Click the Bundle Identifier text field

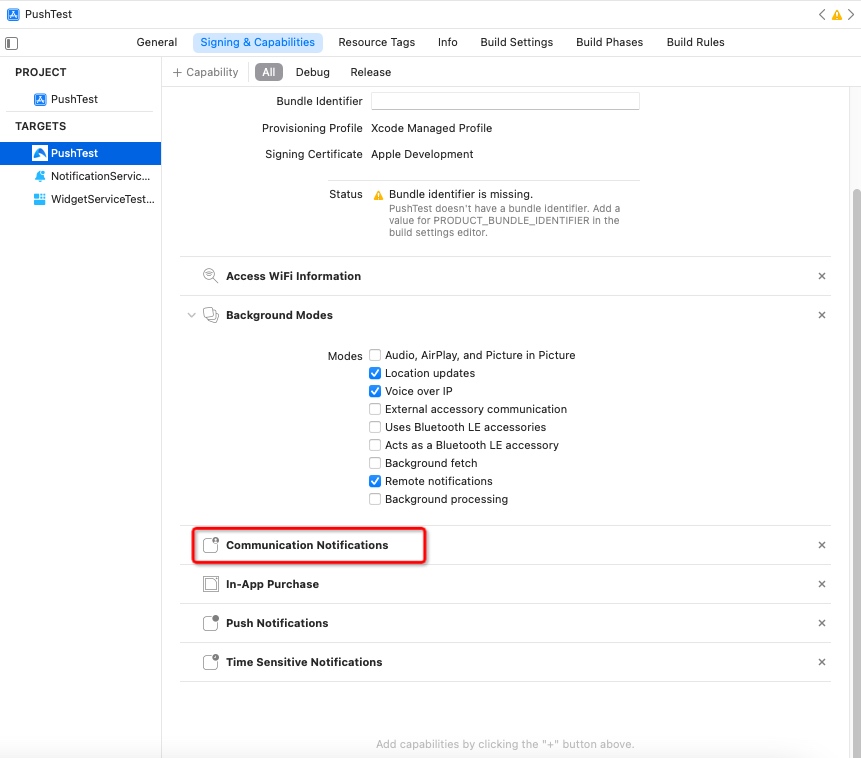click(x=505, y=101)
